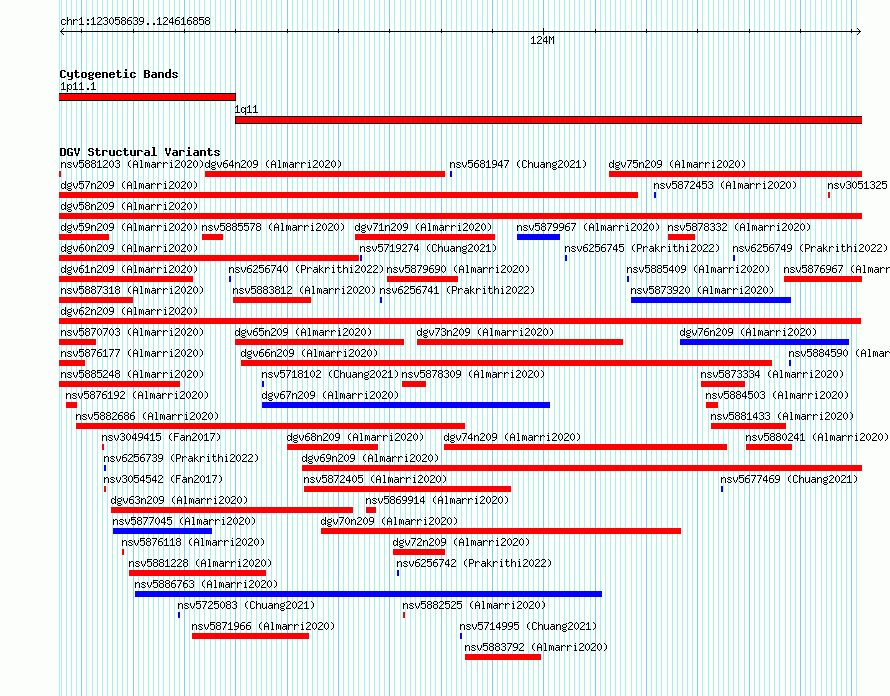
Task: Open nsv5884503 (Almarri2020) label
Action: pyautogui.click(x=777, y=395)
